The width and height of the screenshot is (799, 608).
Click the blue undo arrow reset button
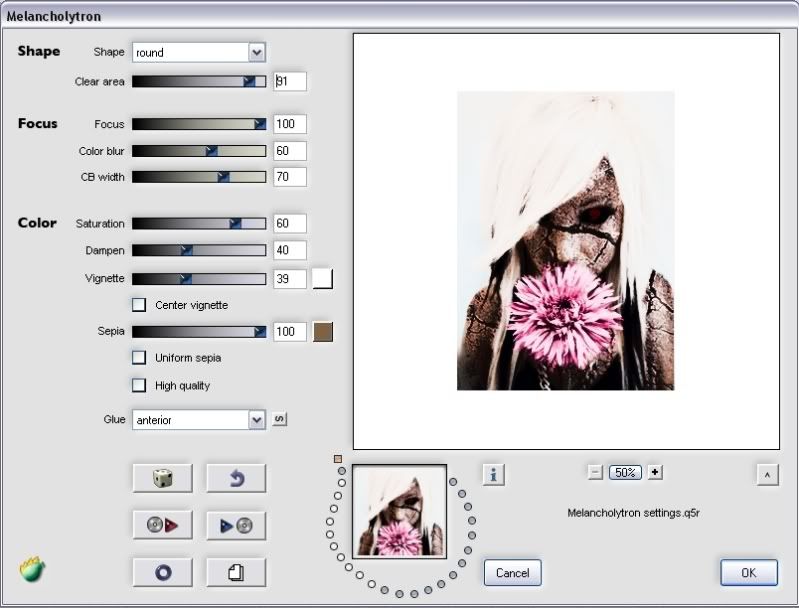236,478
